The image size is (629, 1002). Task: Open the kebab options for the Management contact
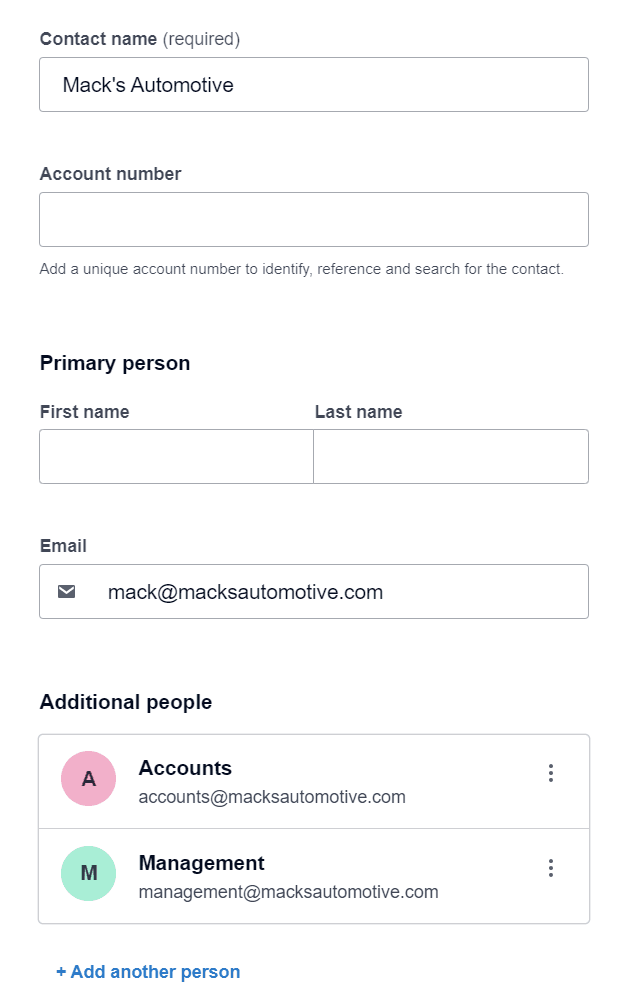[x=551, y=868]
